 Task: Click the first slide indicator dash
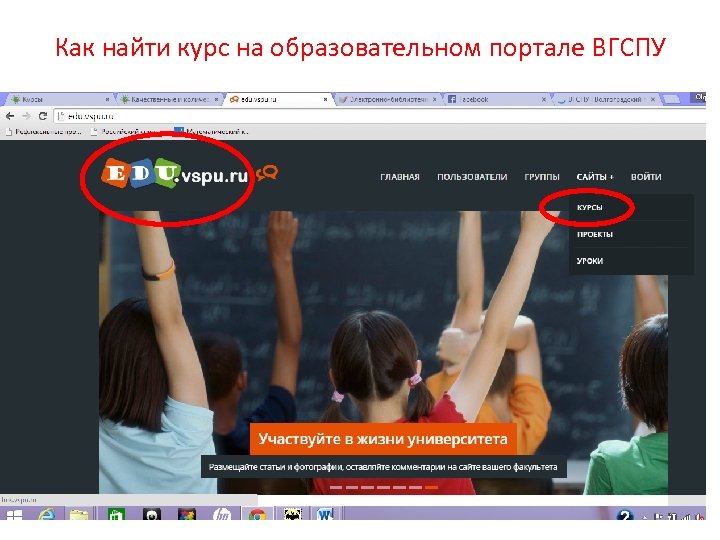click(x=336, y=487)
